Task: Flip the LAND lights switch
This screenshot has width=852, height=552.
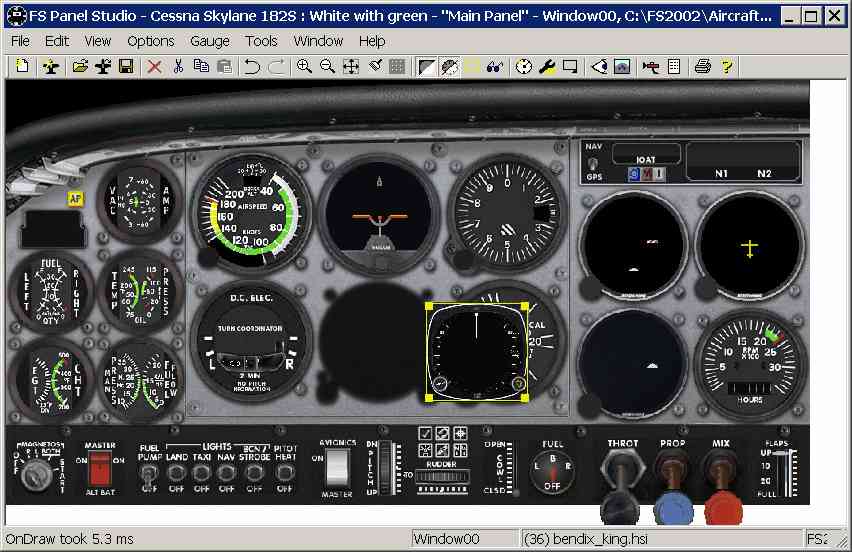Action: [x=176, y=474]
